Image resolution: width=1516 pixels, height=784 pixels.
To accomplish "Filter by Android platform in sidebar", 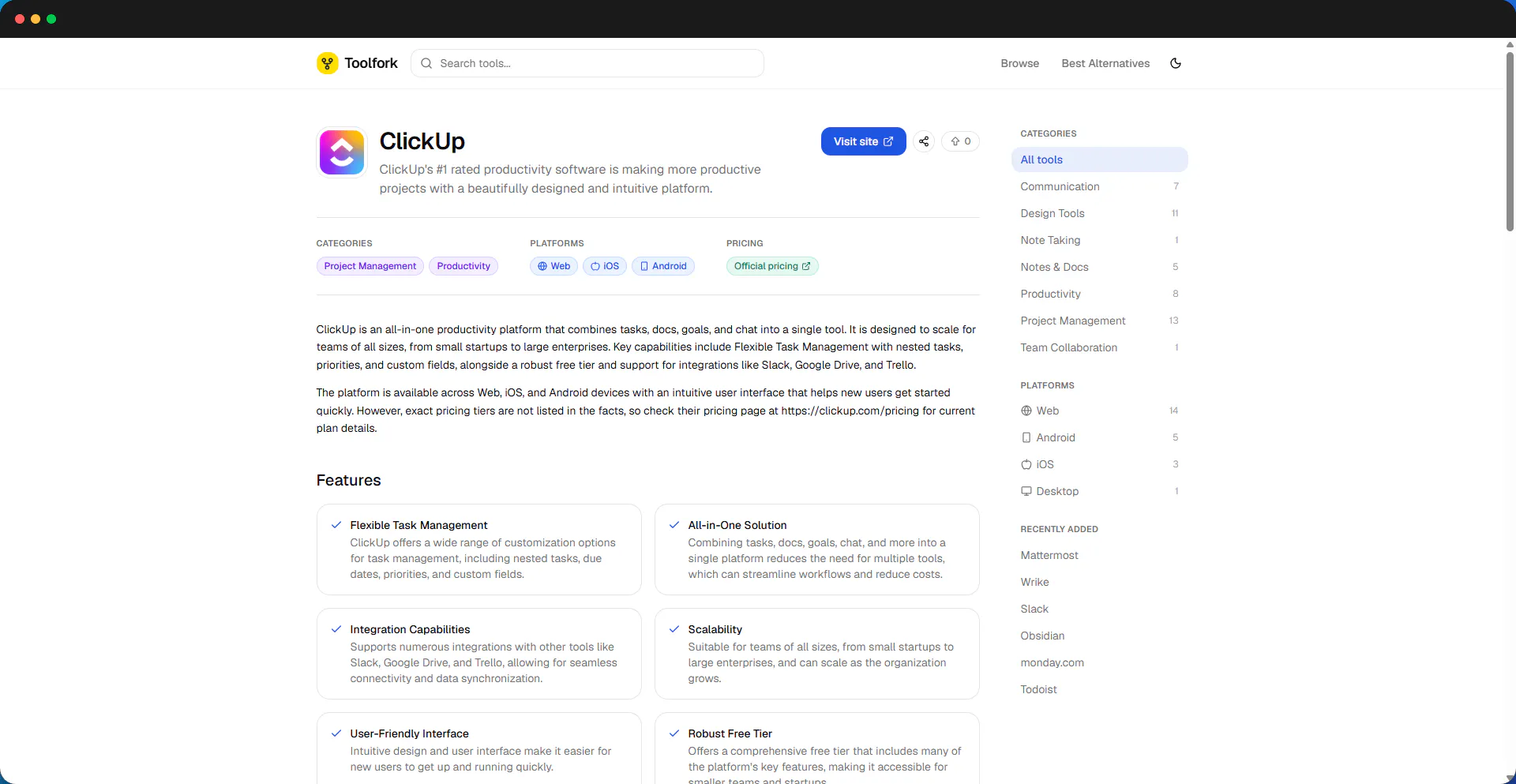I will 1099,437.
